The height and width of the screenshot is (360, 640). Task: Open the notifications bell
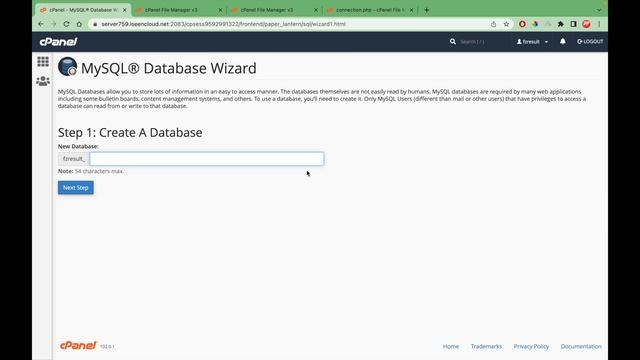tap(562, 42)
